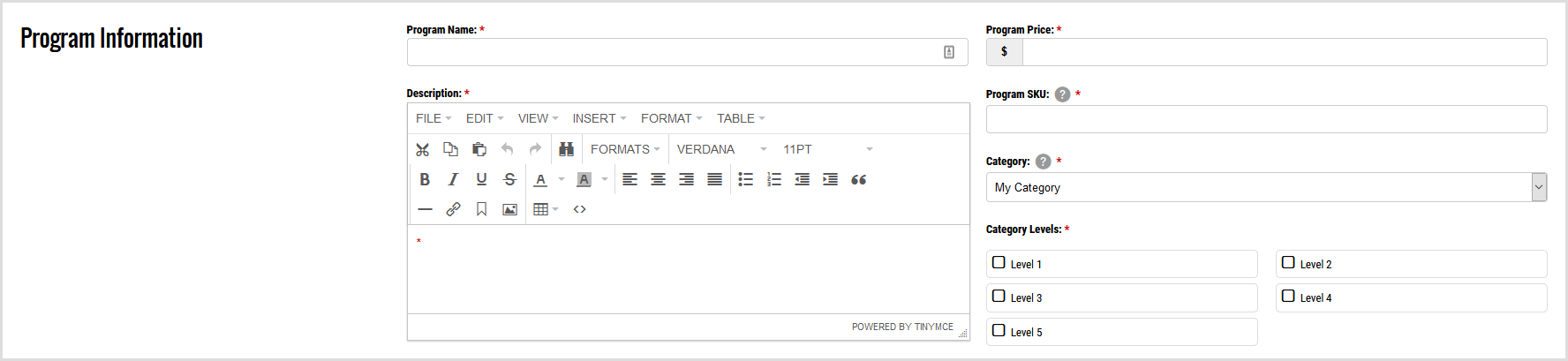Click the Cut scissors icon

423,149
